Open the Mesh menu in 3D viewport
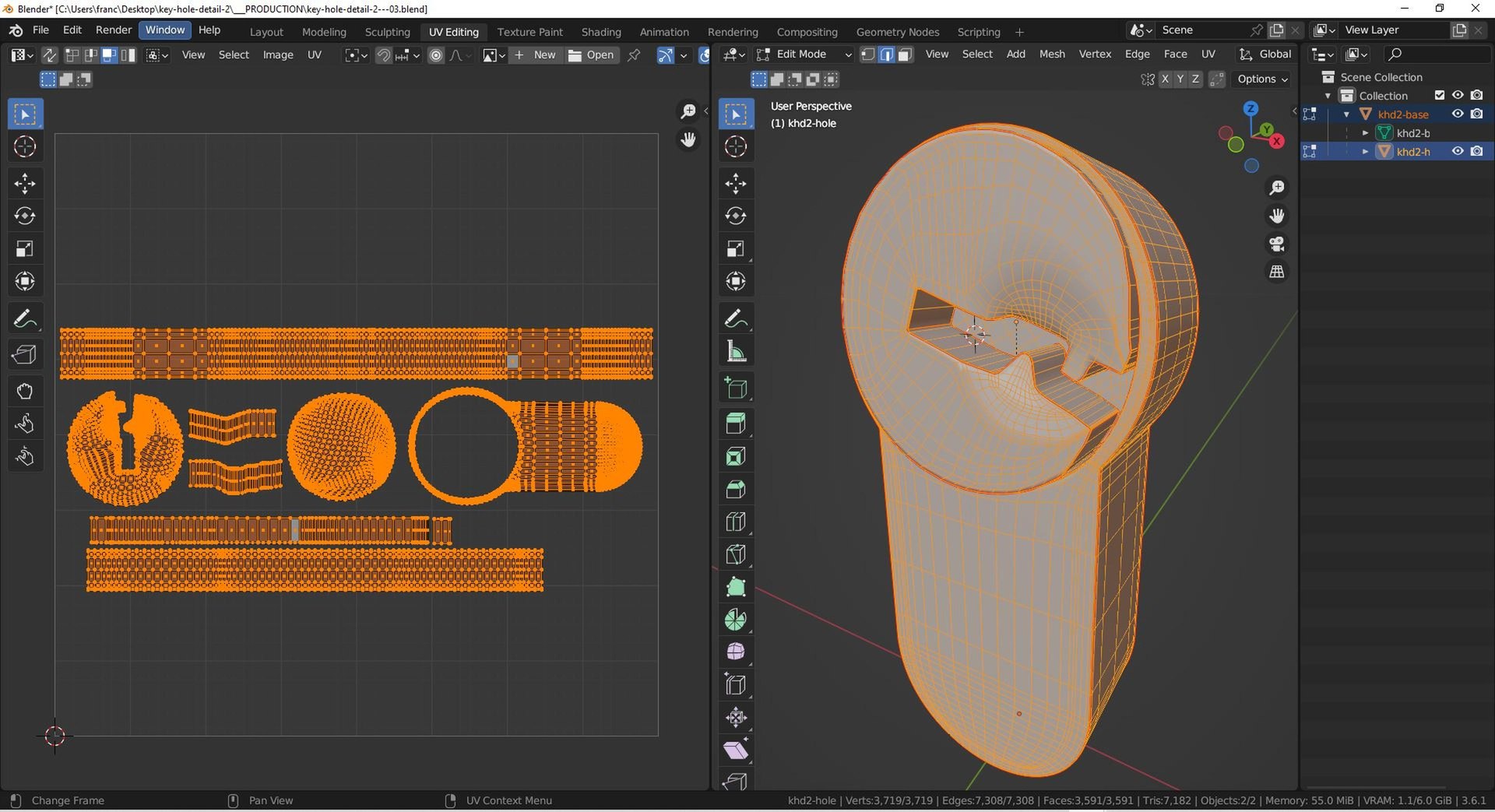Screen dimensions: 1495x812 coord(1052,54)
